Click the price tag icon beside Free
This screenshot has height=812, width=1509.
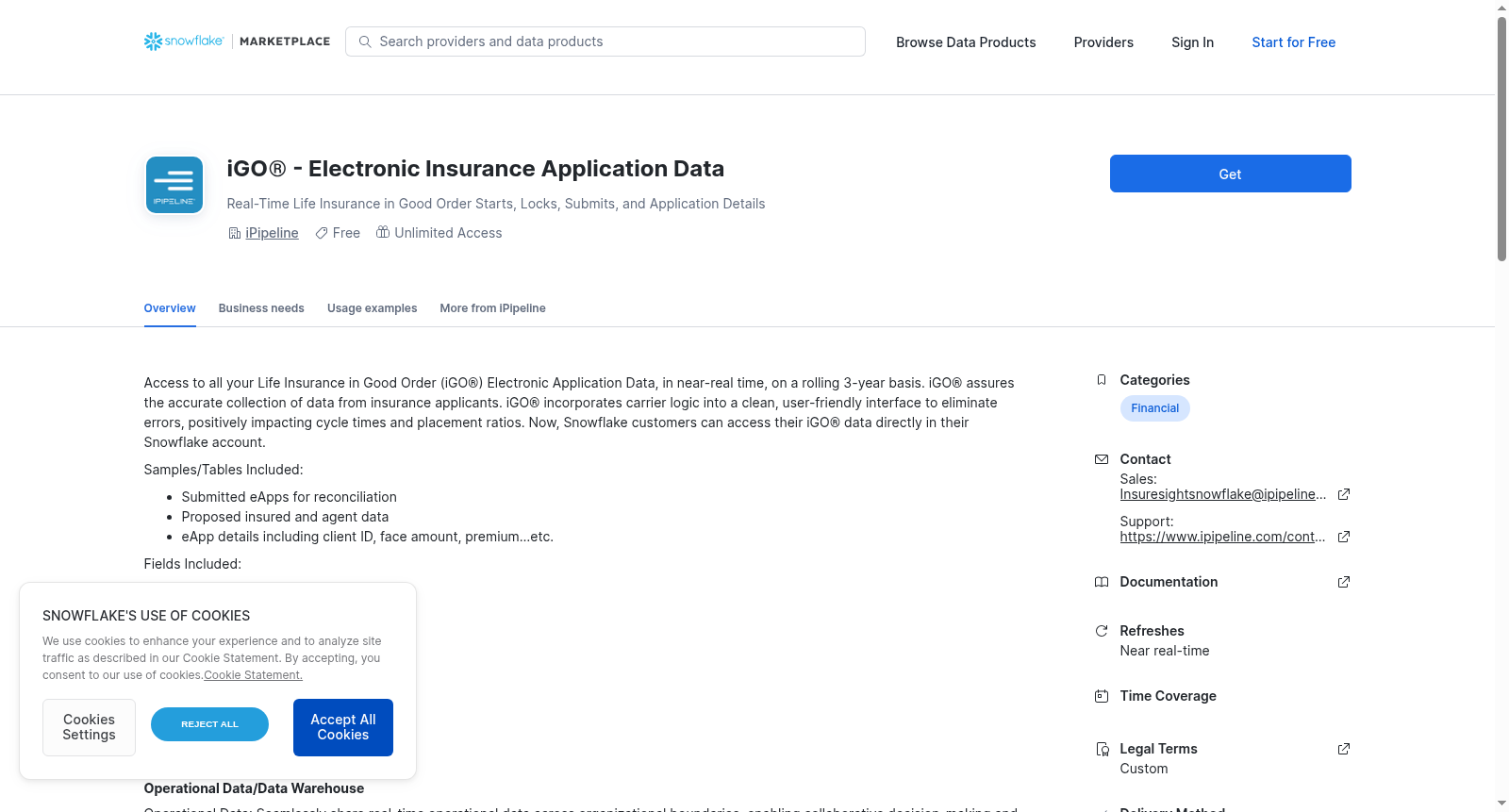[x=322, y=233]
